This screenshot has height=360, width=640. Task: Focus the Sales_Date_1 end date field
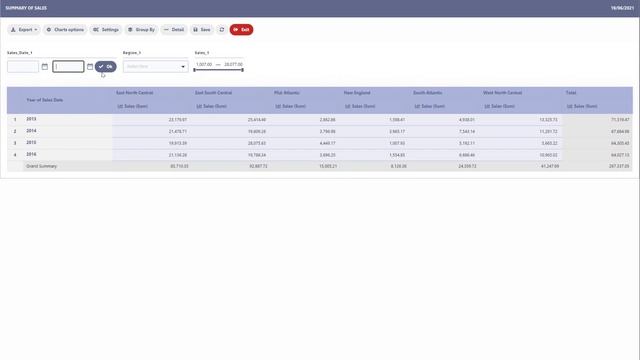68,67
